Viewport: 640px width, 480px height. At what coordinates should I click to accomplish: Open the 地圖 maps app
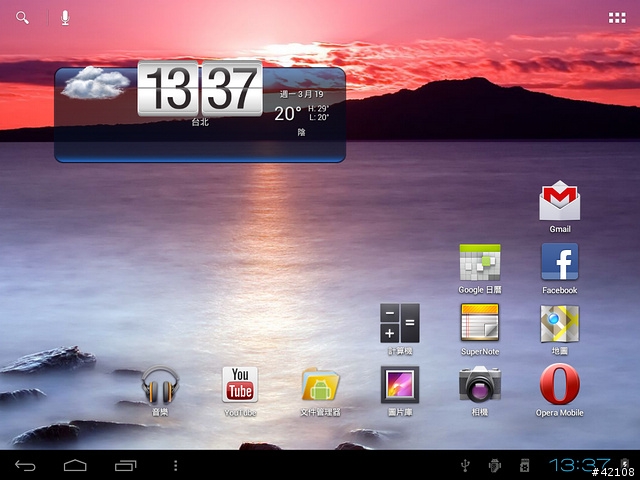(560, 324)
